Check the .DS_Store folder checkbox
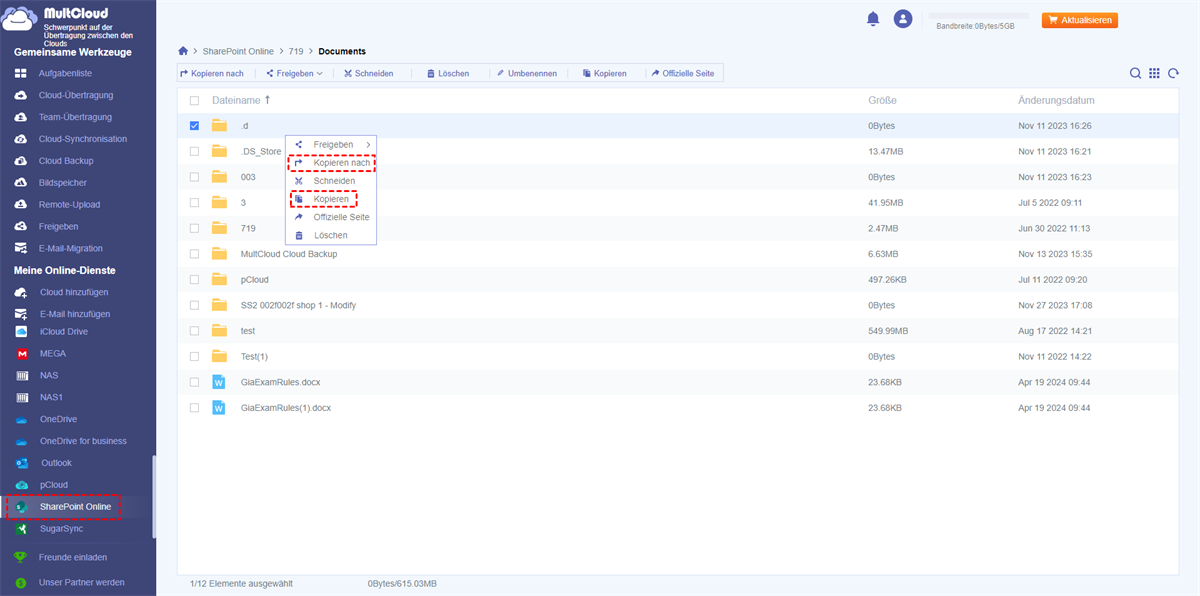The width and height of the screenshot is (1200, 596). [x=194, y=151]
